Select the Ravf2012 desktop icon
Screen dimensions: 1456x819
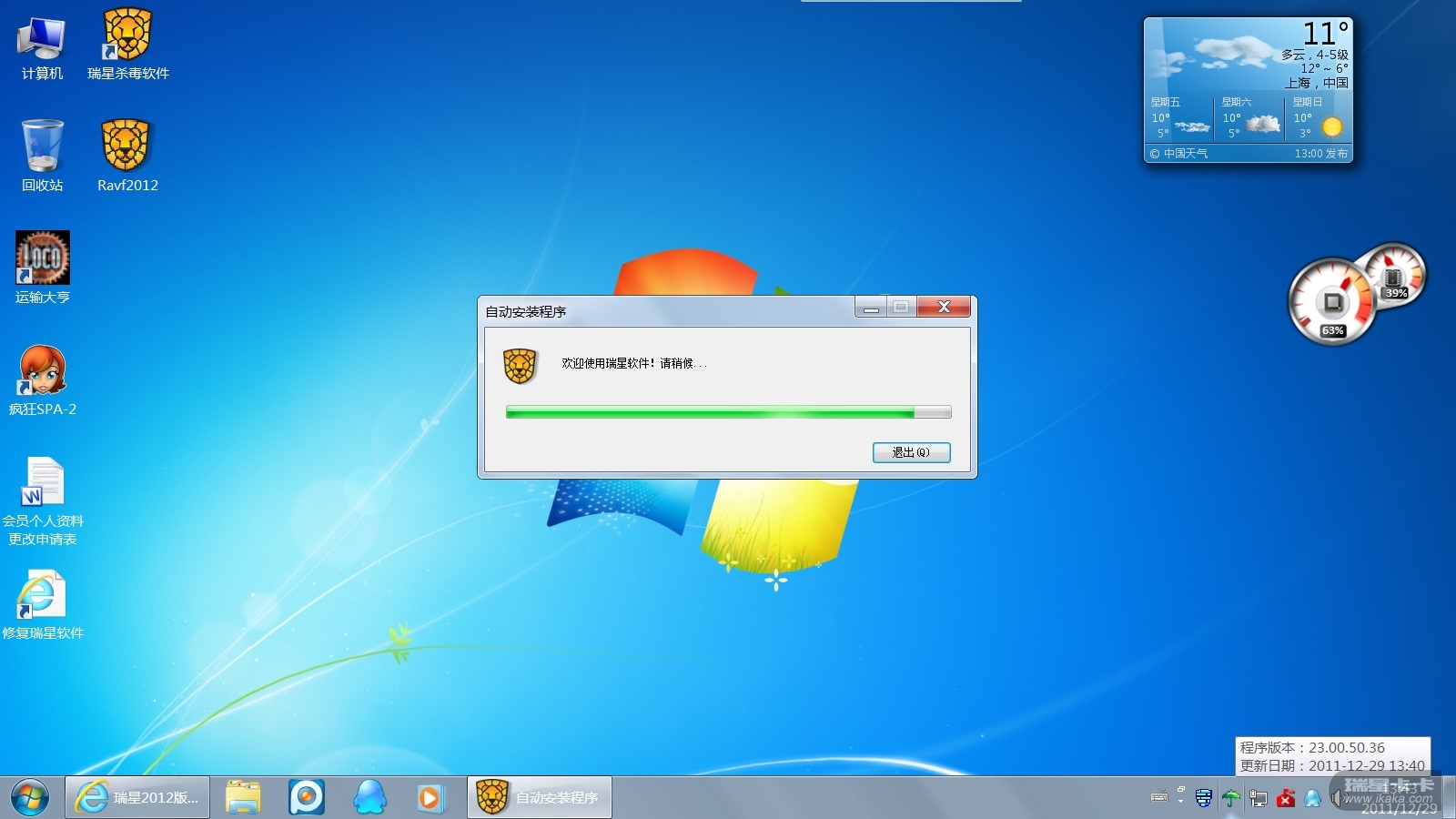coord(127,157)
